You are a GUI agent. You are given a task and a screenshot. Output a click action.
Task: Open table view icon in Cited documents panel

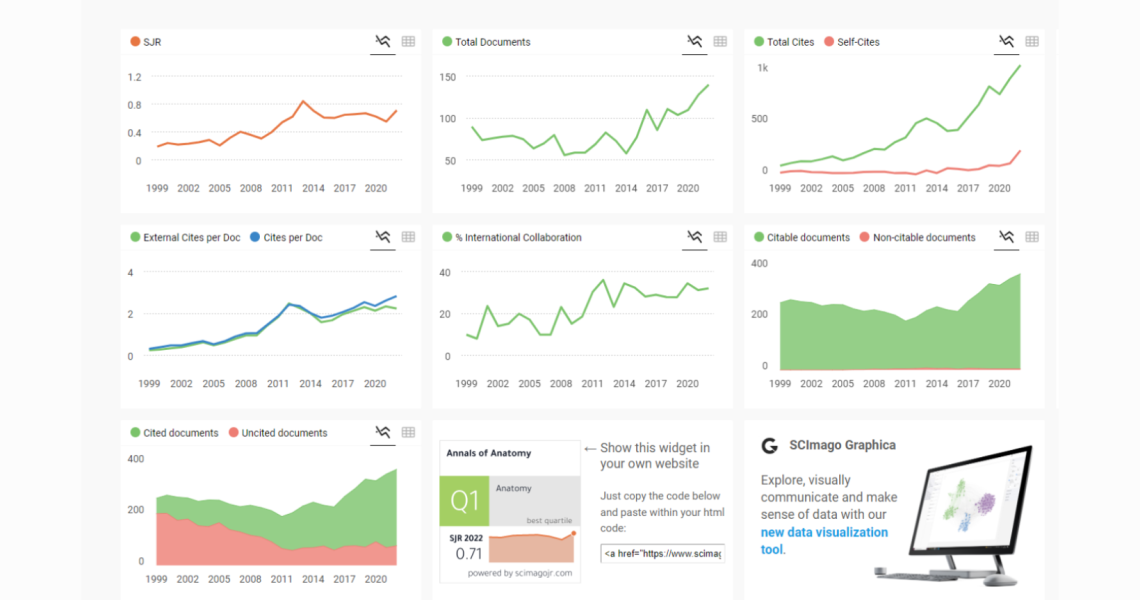pos(409,432)
